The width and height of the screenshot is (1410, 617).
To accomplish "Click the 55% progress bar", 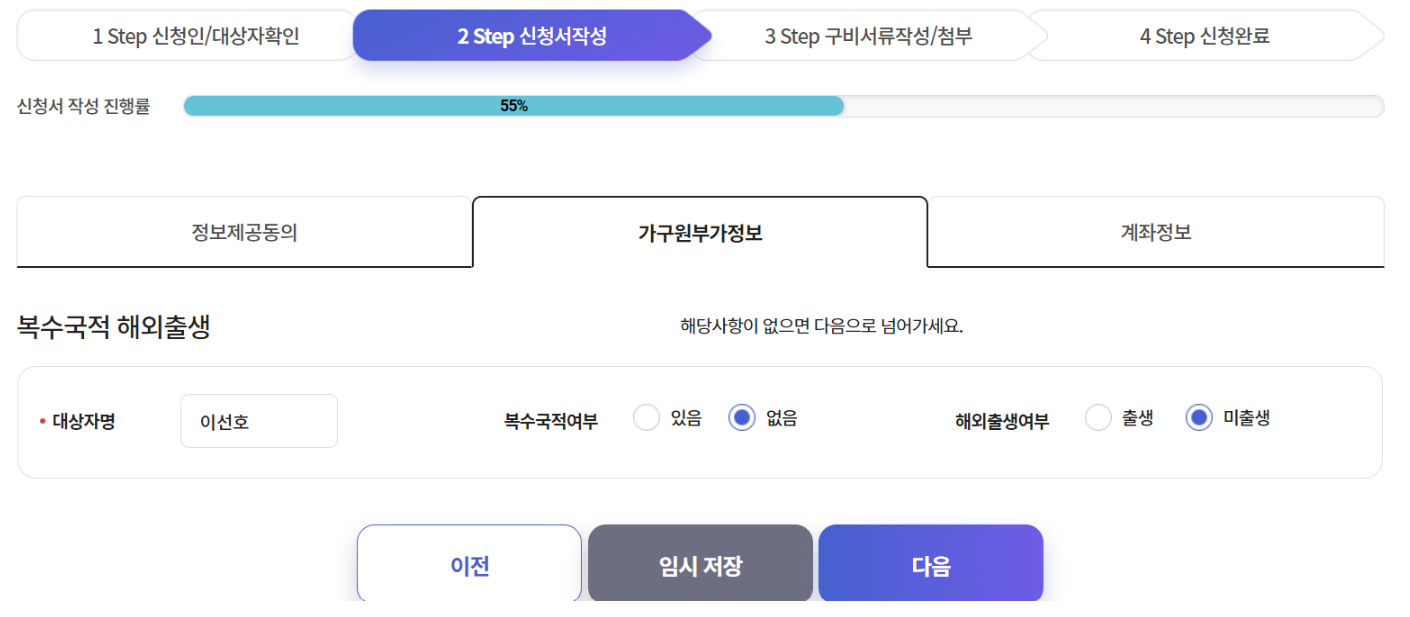I will click(513, 104).
